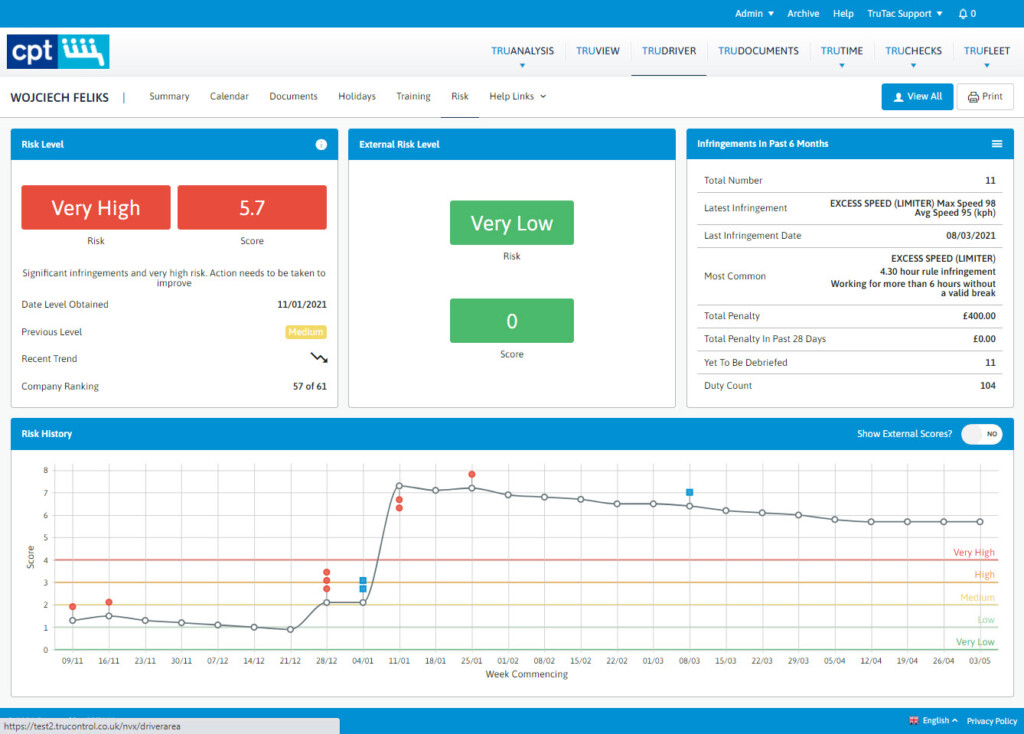Switch to the Training tab
The height and width of the screenshot is (734, 1024).
click(x=413, y=96)
